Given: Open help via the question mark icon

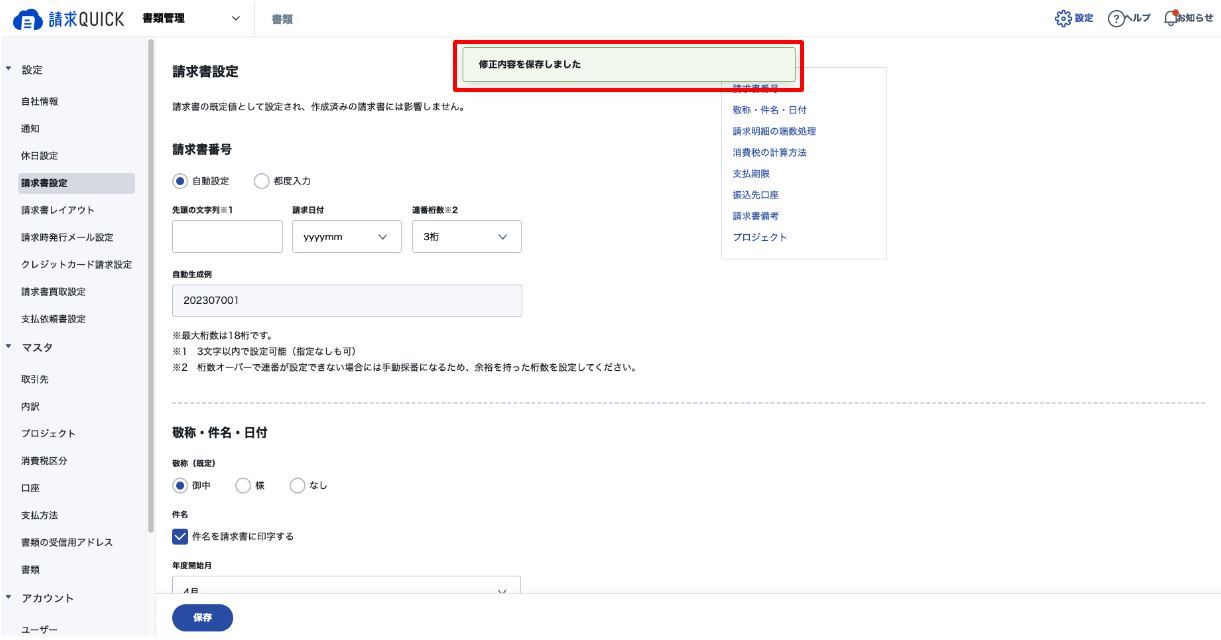Looking at the screenshot, I should tap(1117, 19).
